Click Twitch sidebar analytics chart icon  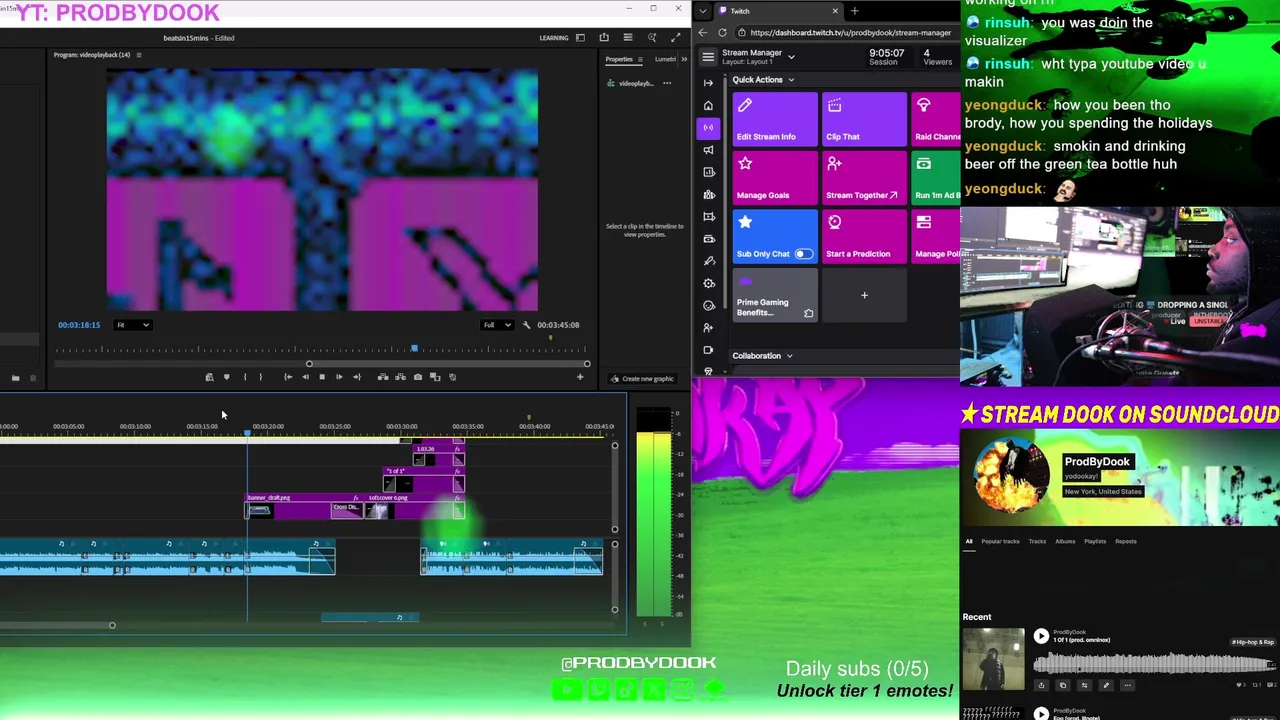pos(708,172)
